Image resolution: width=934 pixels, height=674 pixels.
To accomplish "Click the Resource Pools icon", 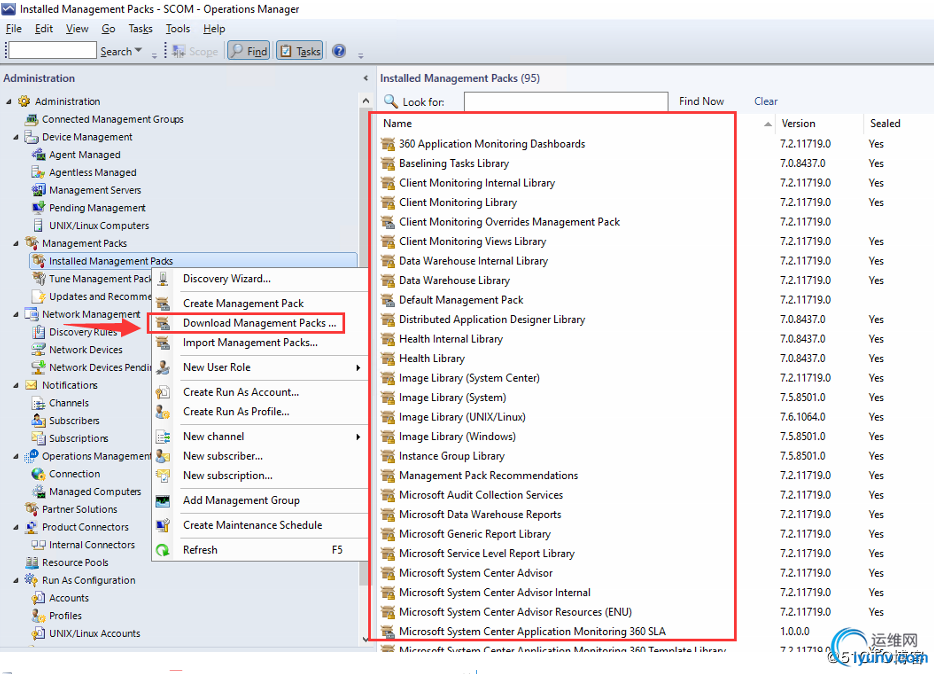I will (32, 563).
